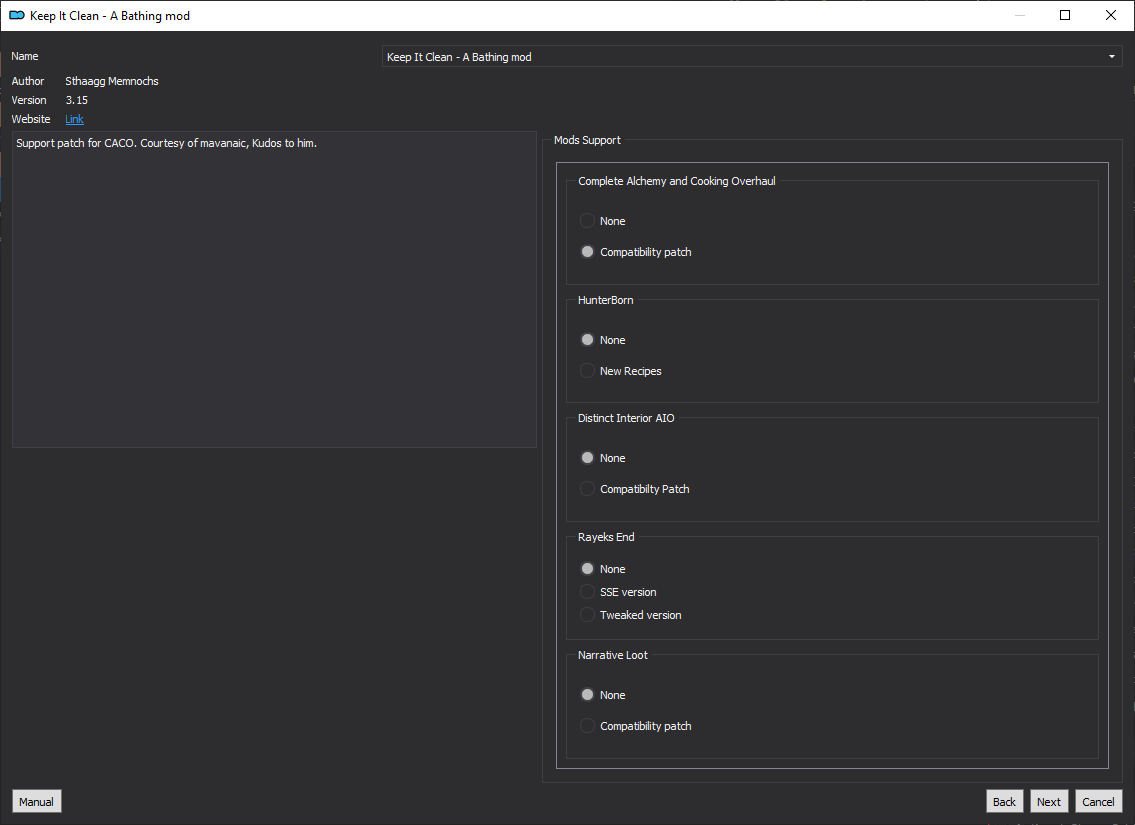Click the Mods Support group label
This screenshot has width=1135, height=825.
tap(587, 140)
